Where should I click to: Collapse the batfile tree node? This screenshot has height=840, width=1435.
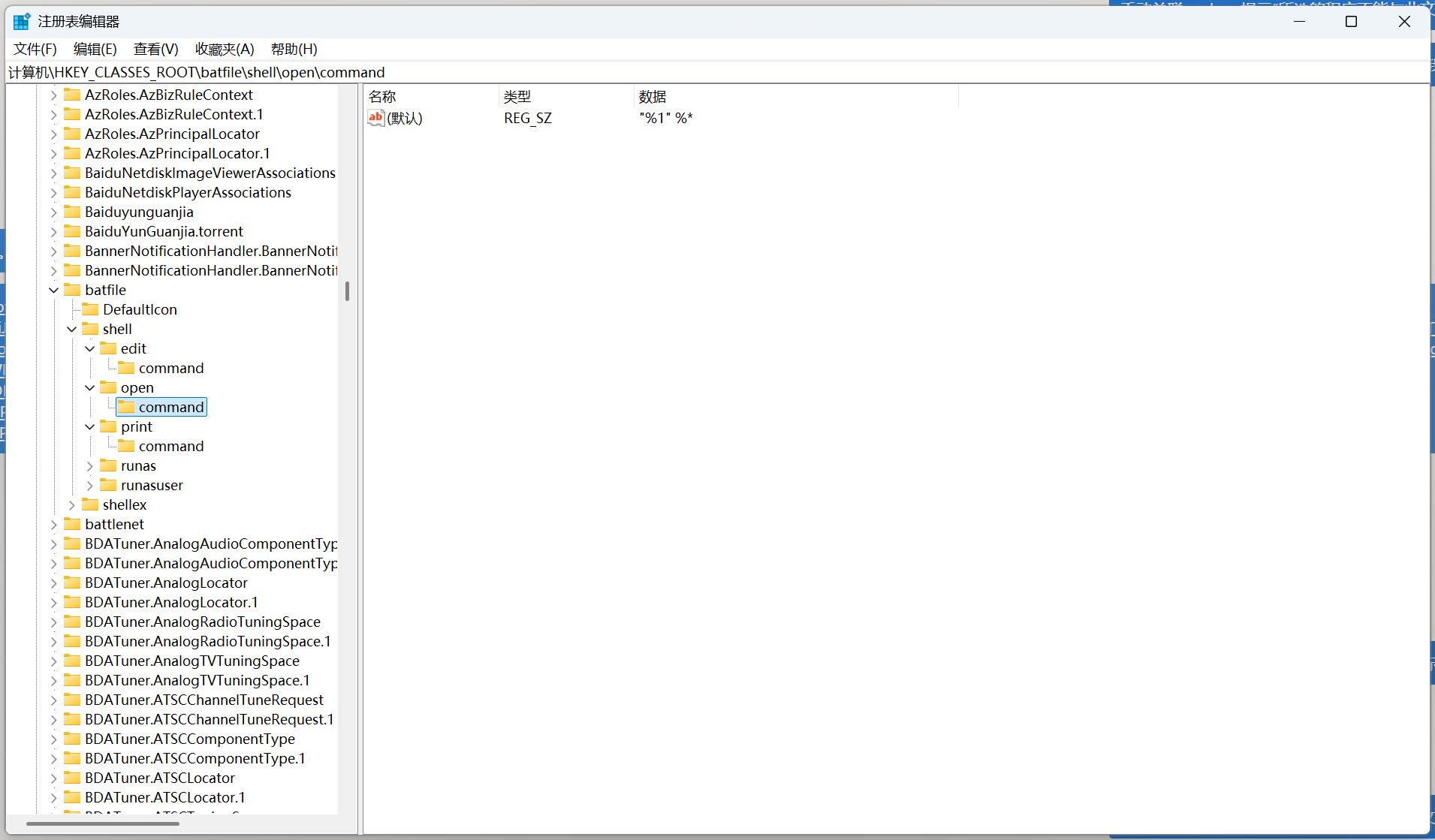[x=53, y=290]
